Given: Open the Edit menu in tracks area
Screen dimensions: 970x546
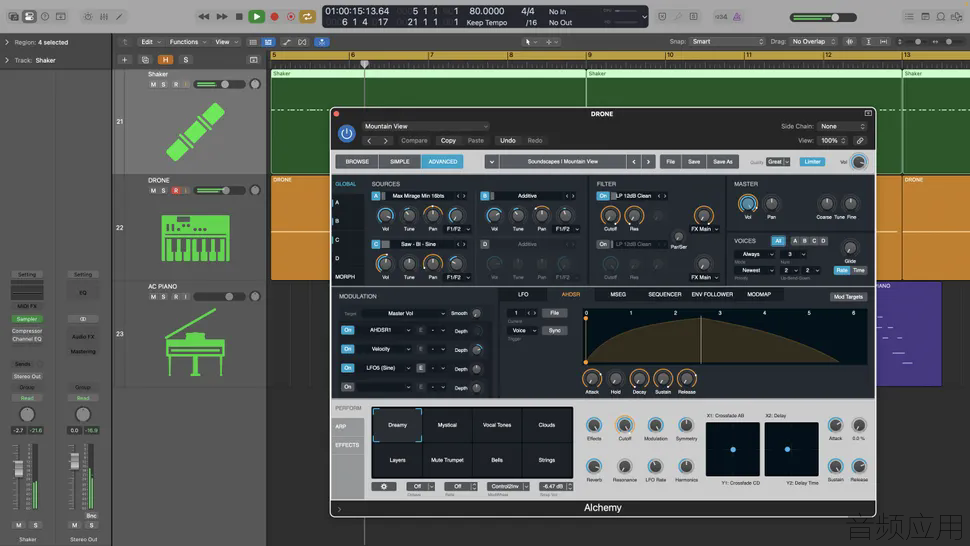Looking at the screenshot, I should (x=150, y=42).
